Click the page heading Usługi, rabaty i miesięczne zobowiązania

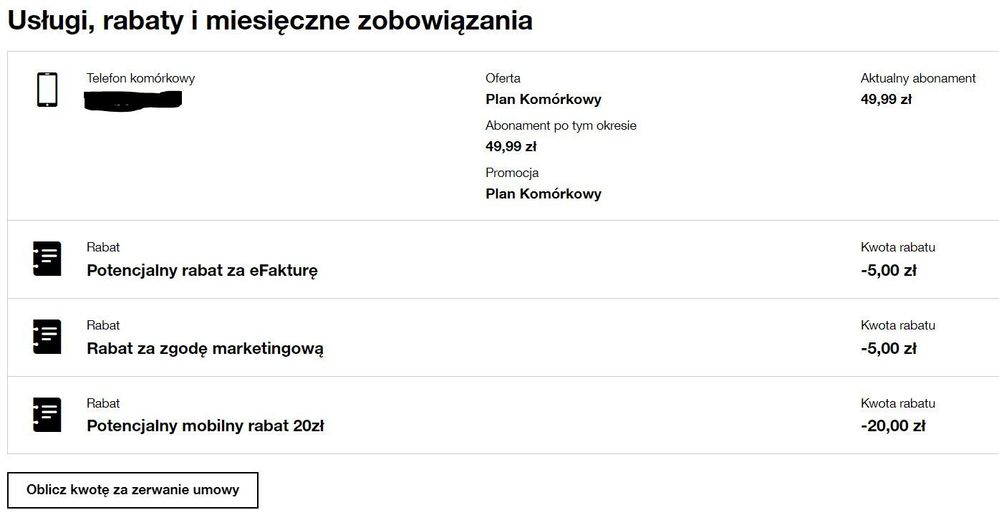pyautogui.click(x=270, y=19)
